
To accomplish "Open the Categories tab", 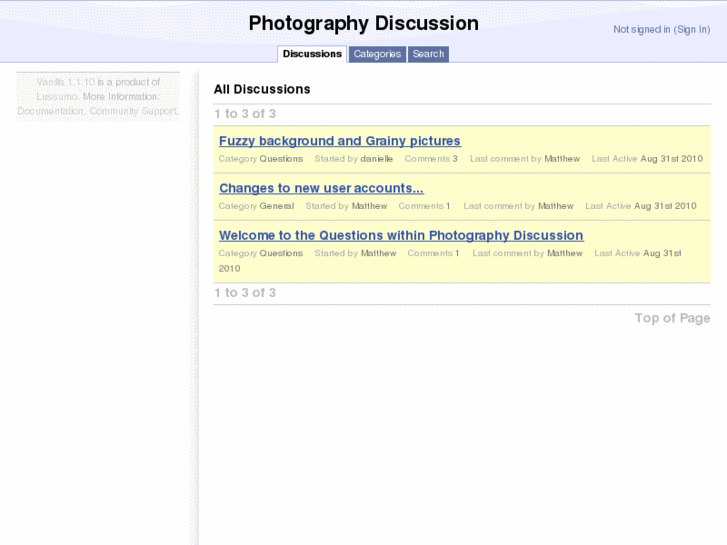I will click(x=377, y=54).
